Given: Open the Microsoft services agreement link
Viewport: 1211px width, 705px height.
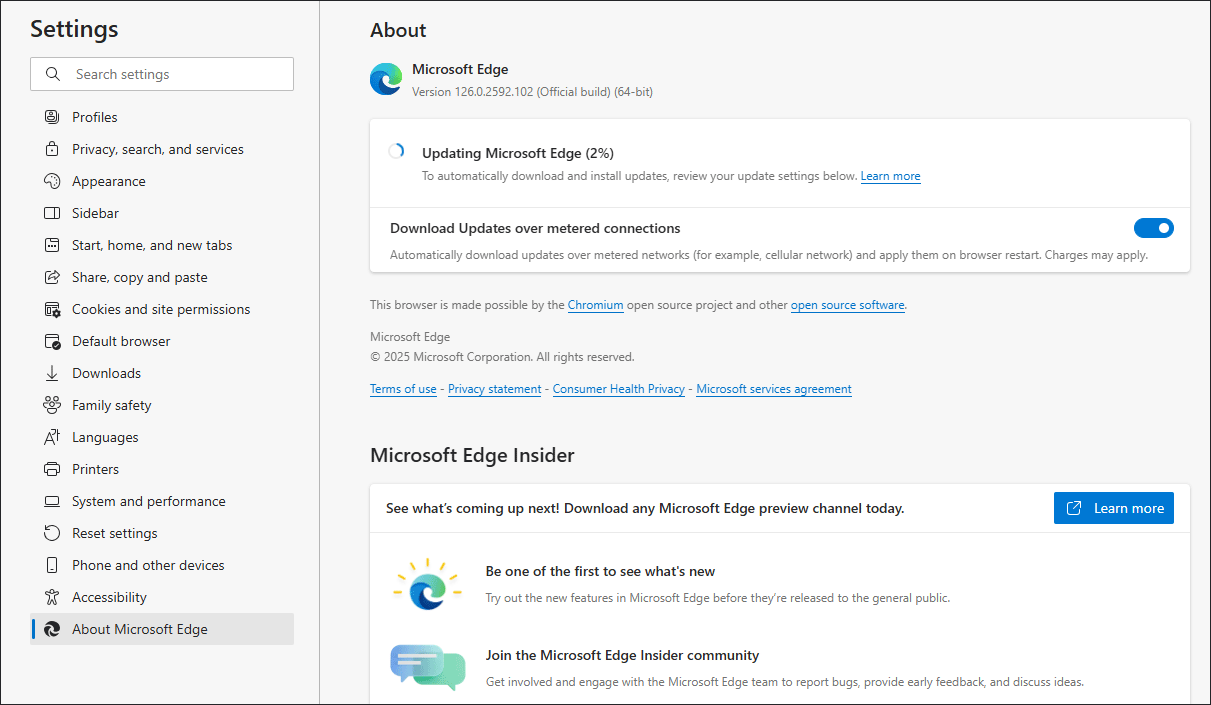Looking at the screenshot, I should (x=774, y=389).
